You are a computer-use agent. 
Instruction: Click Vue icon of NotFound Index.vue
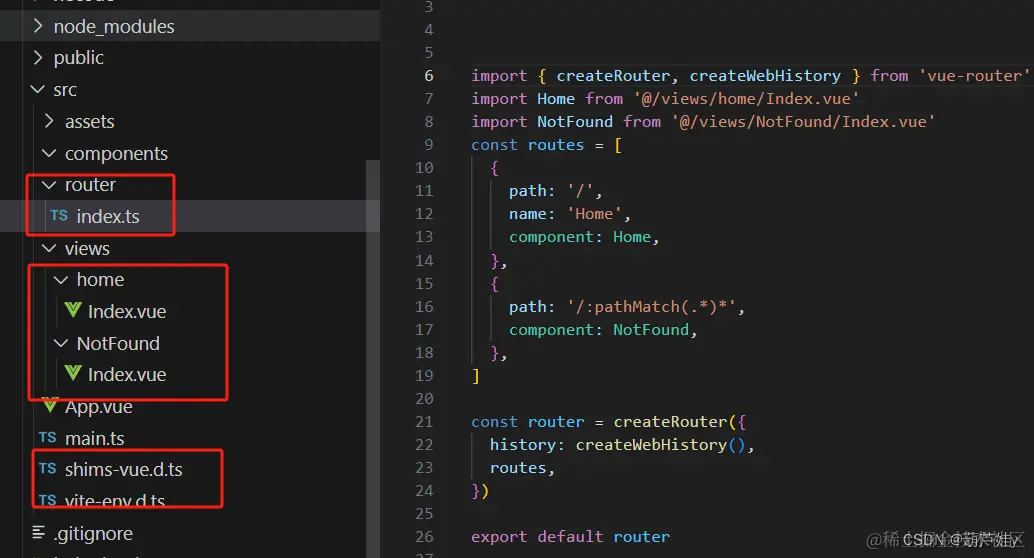(73, 373)
